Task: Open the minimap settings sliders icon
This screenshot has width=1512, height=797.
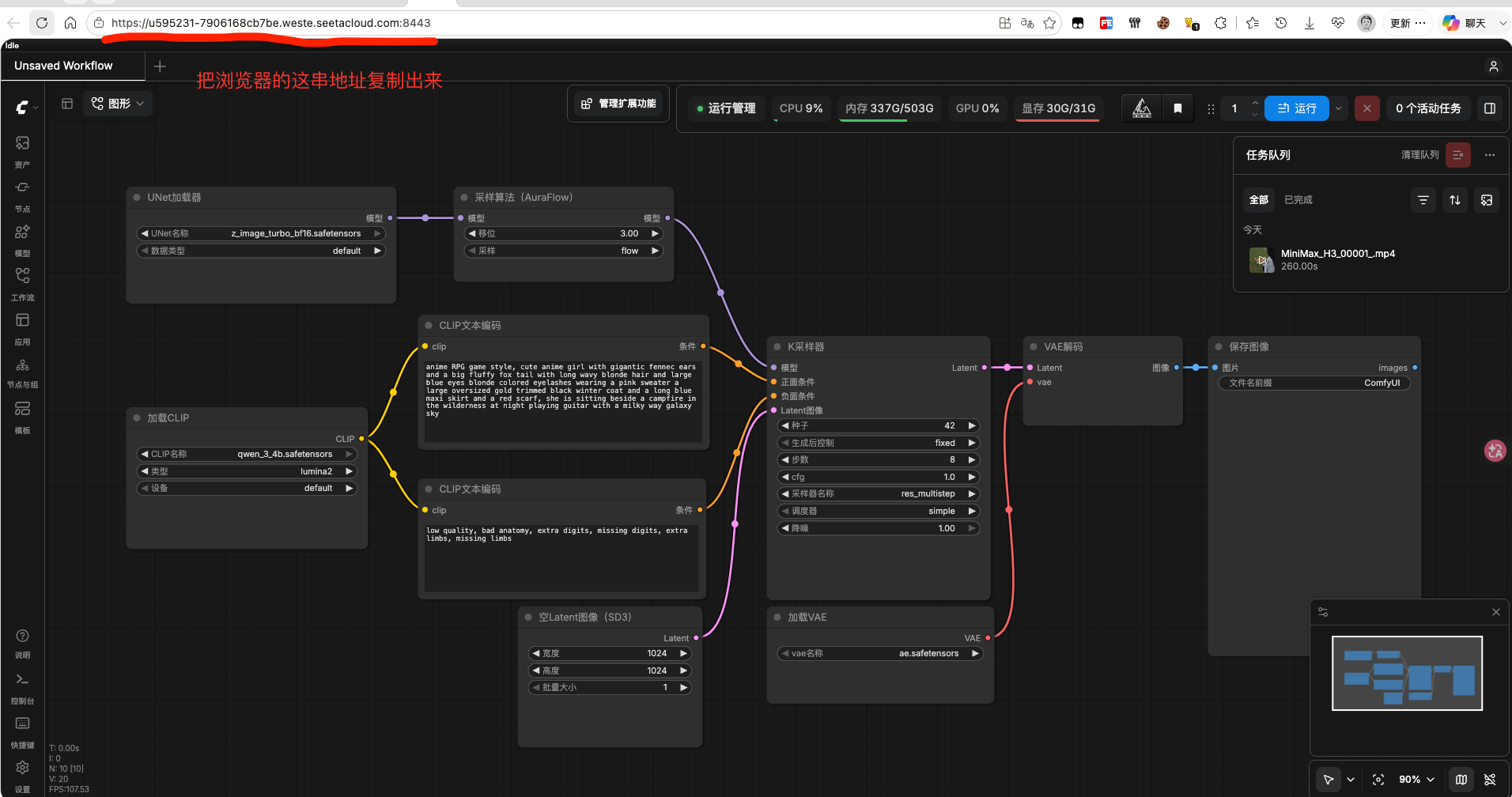Action: click(1323, 612)
